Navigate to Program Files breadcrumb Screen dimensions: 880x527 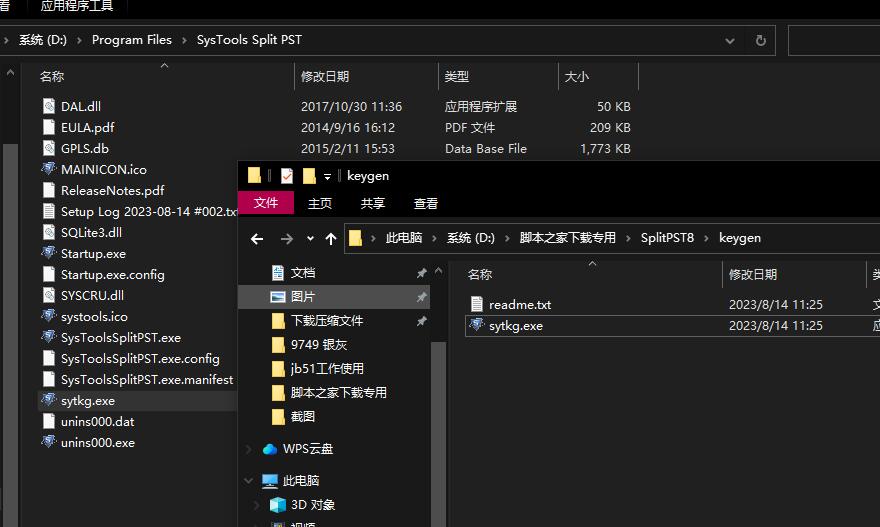[x=131, y=40]
